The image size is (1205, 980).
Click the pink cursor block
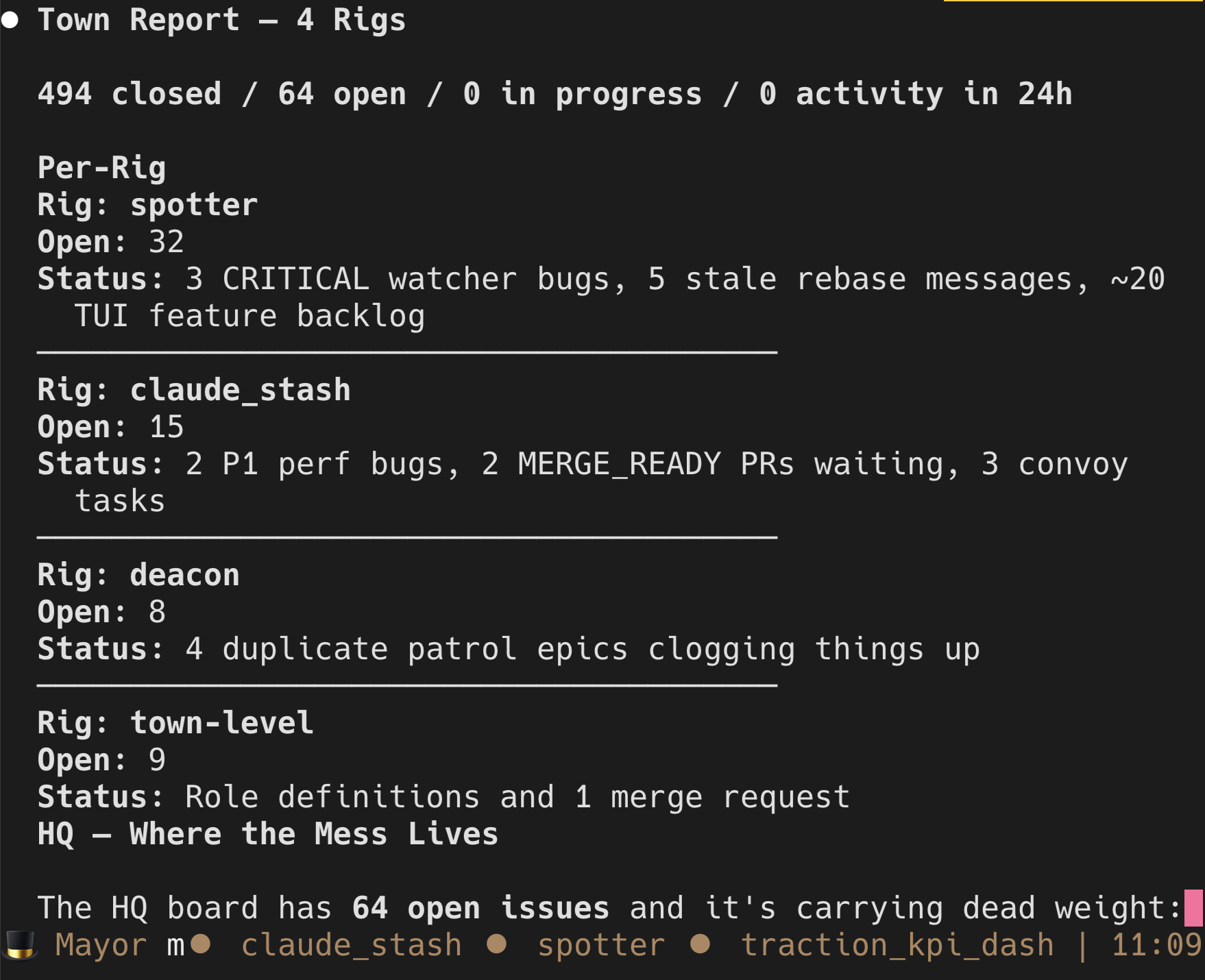pos(1193,907)
